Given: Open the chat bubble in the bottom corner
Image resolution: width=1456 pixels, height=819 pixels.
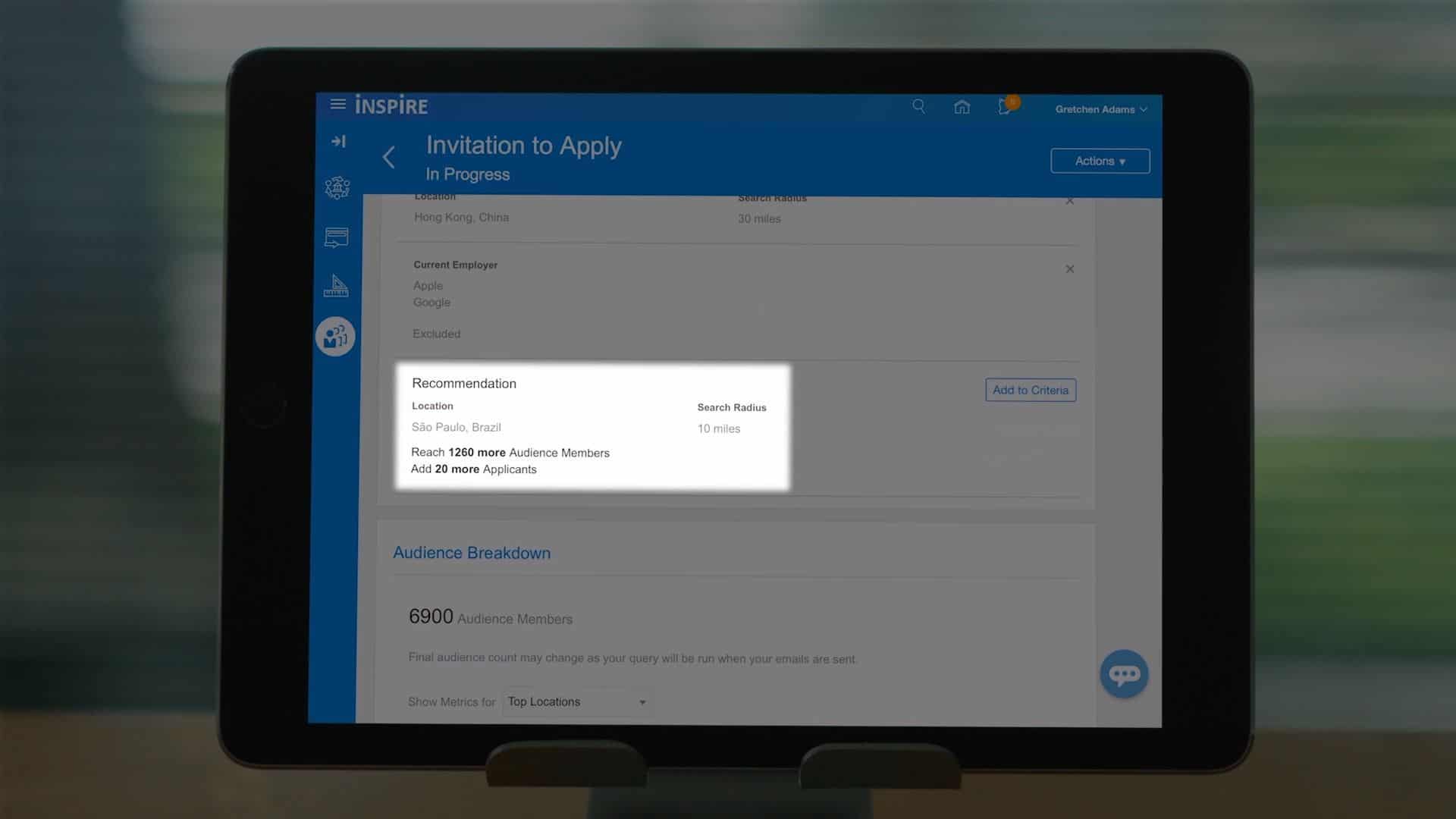Looking at the screenshot, I should pos(1124,673).
